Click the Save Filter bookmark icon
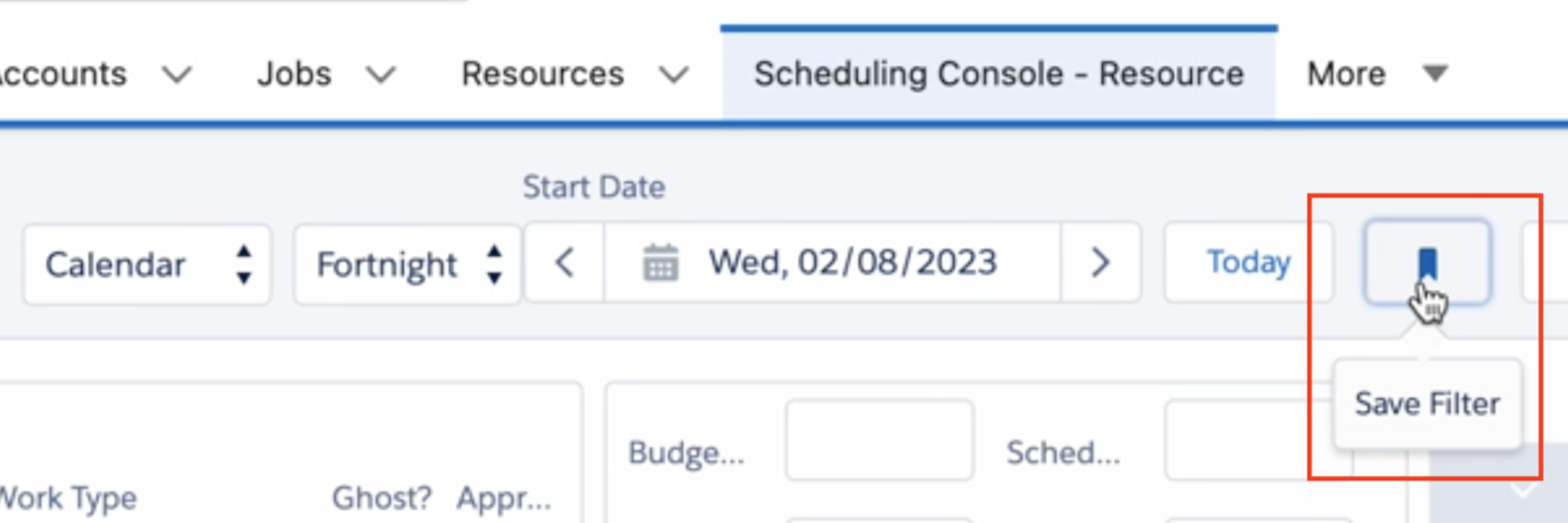1568x523 pixels. (1427, 262)
